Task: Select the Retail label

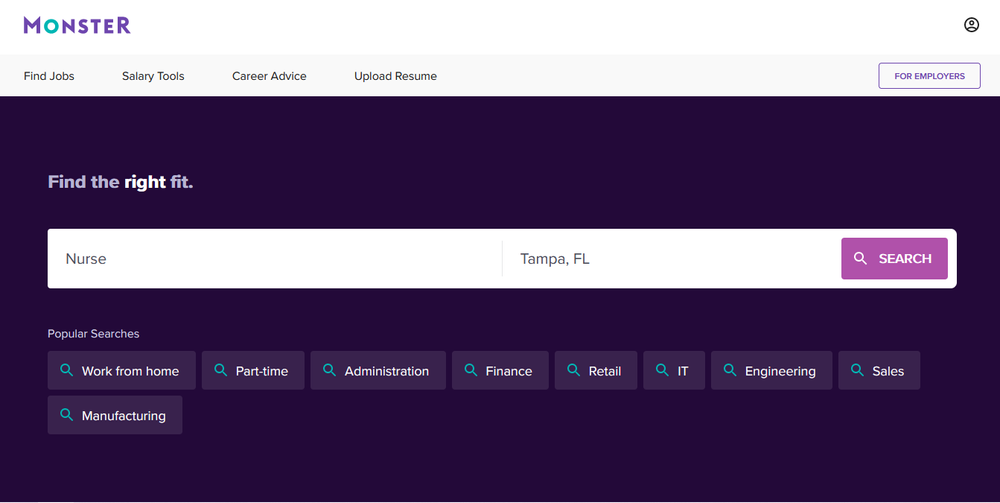Action: click(x=605, y=371)
